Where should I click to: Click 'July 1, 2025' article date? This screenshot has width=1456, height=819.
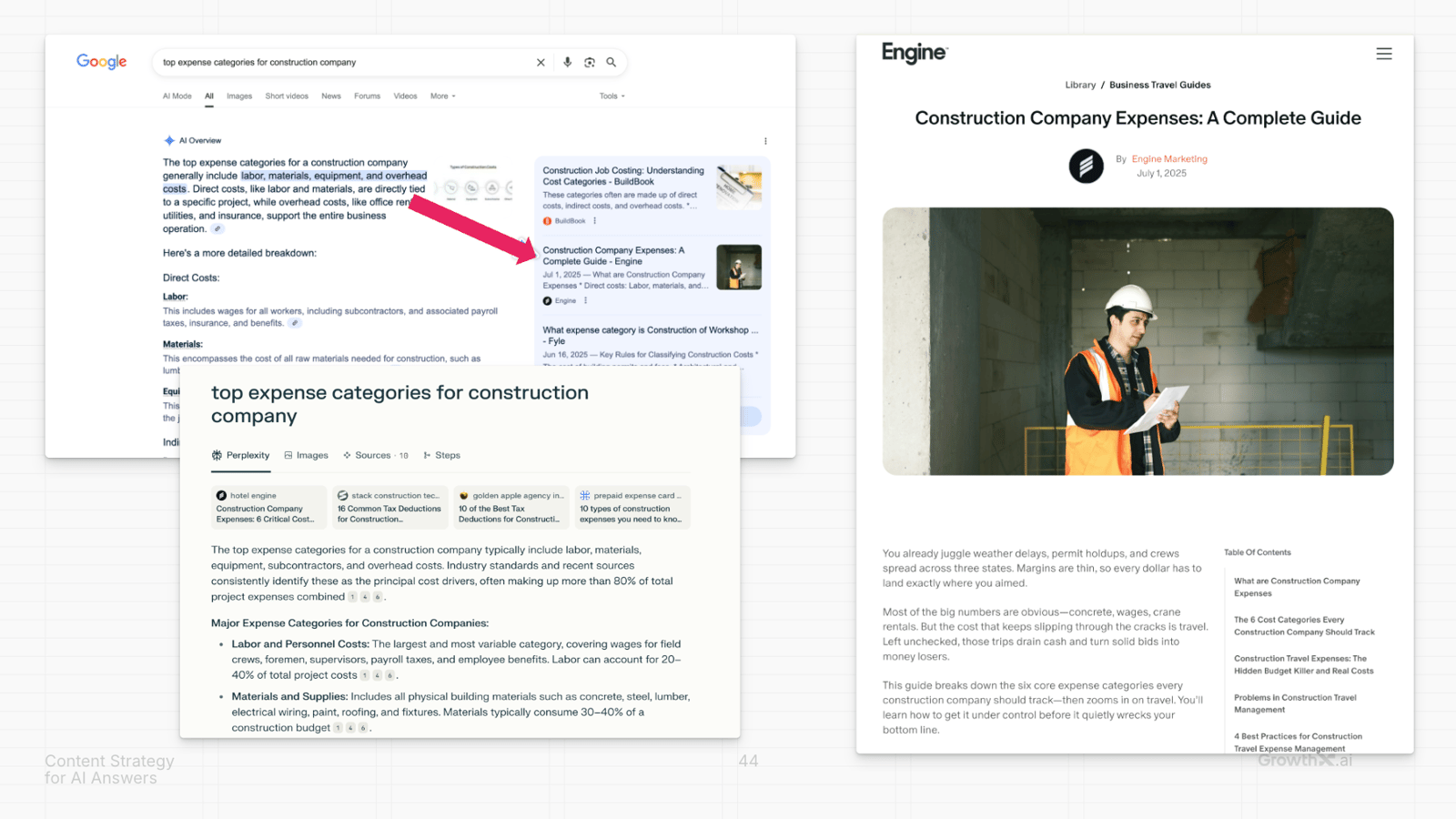(x=1161, y=174)
